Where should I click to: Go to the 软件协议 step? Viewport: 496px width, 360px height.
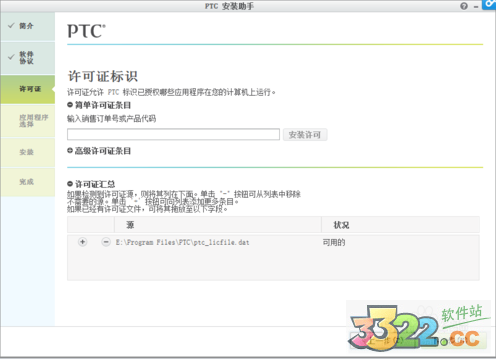(28, 58)
